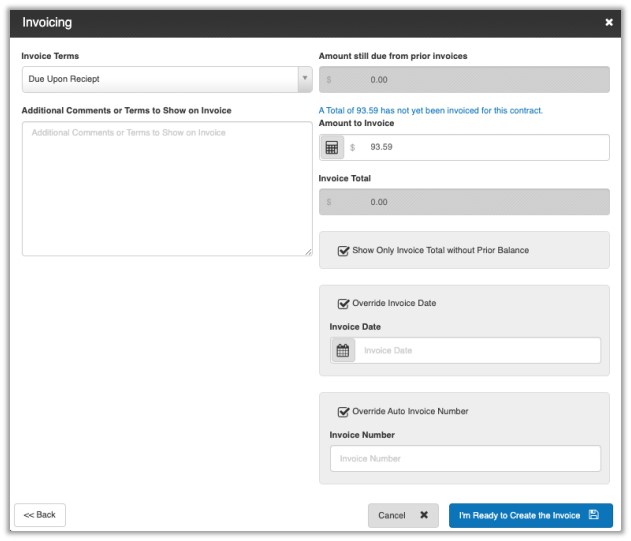
Task: Focus the Amount to Invoice field
Action: [x=480, y=147]
